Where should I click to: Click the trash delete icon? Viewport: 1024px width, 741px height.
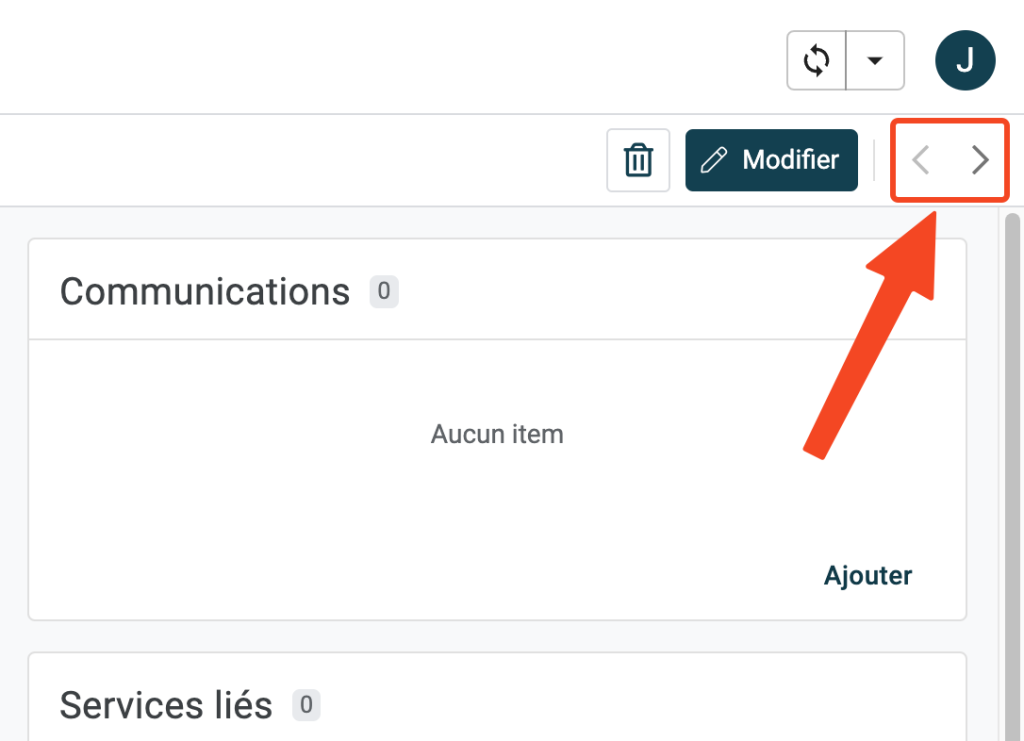coord(638,160)
